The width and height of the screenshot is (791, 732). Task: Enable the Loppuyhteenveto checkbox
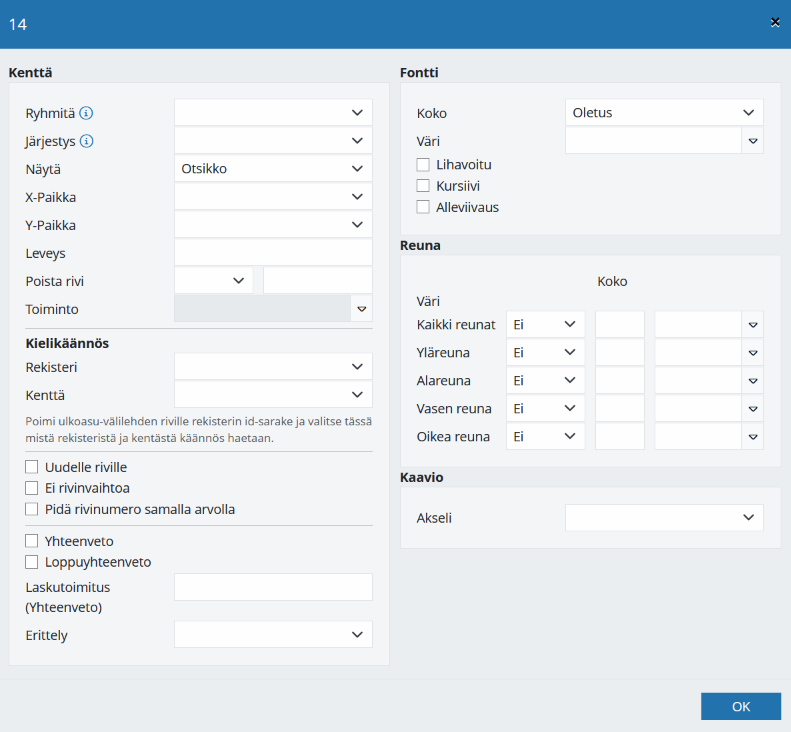(31, 562)
